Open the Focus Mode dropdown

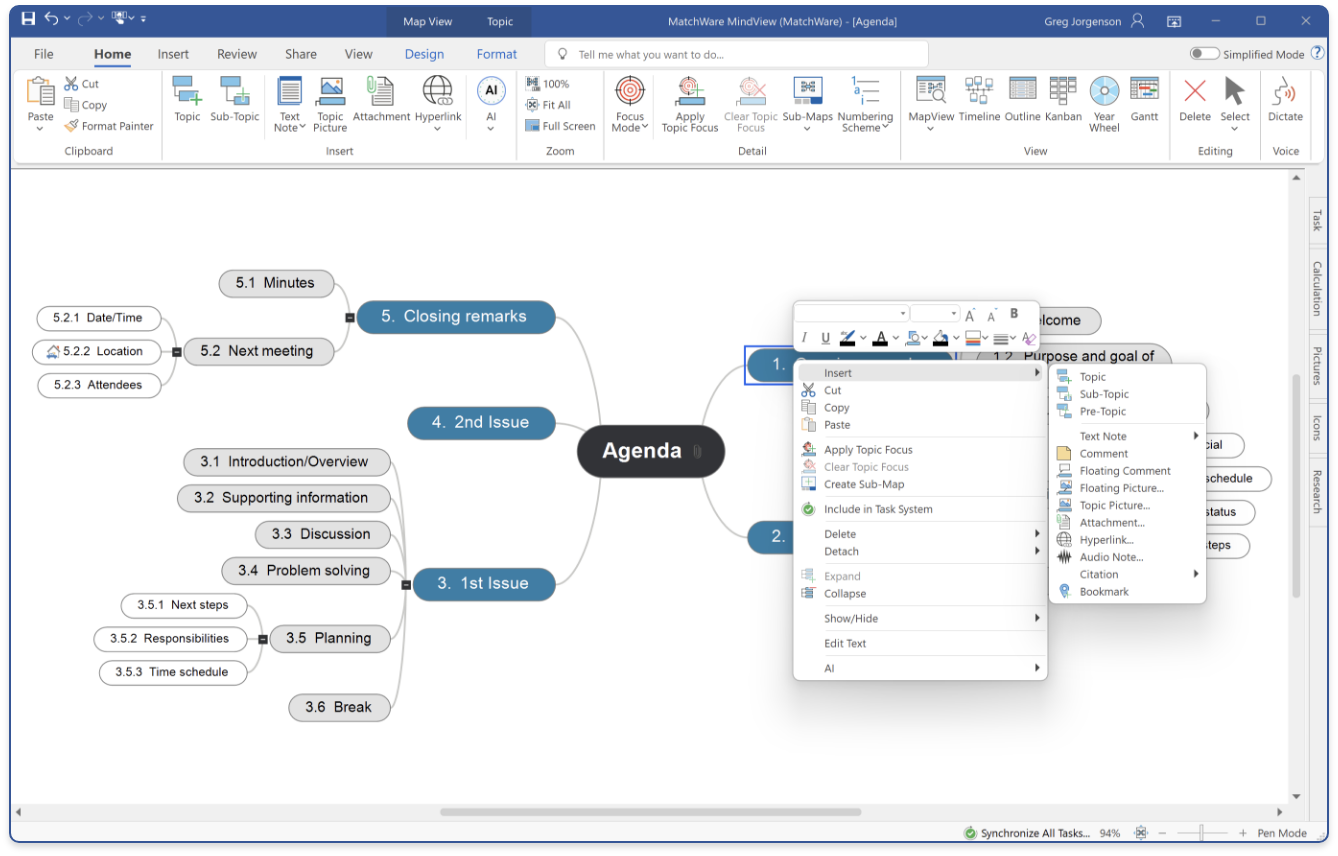click(x=644, y=128)
